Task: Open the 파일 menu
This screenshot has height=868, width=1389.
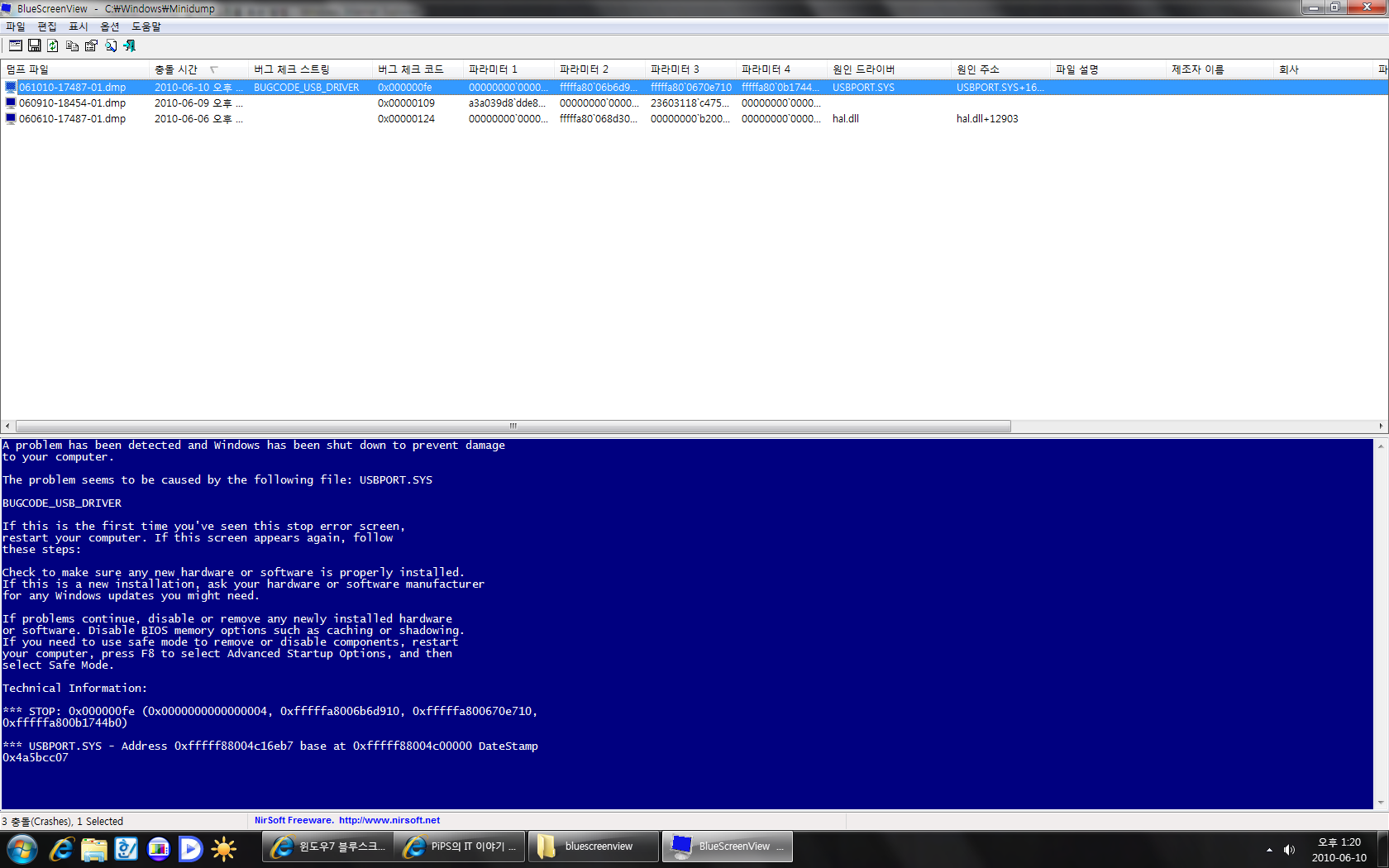Action: click(16, 26)
